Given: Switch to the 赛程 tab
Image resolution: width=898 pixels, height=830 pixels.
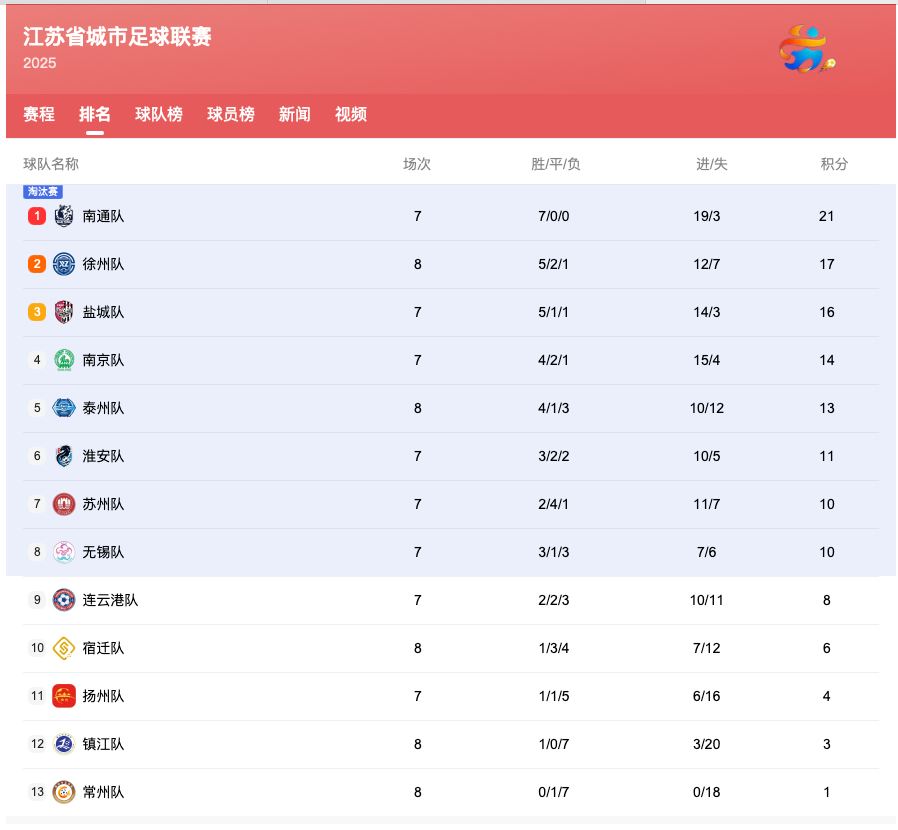Looking at the screenshot, I should (x=37, y=115).
